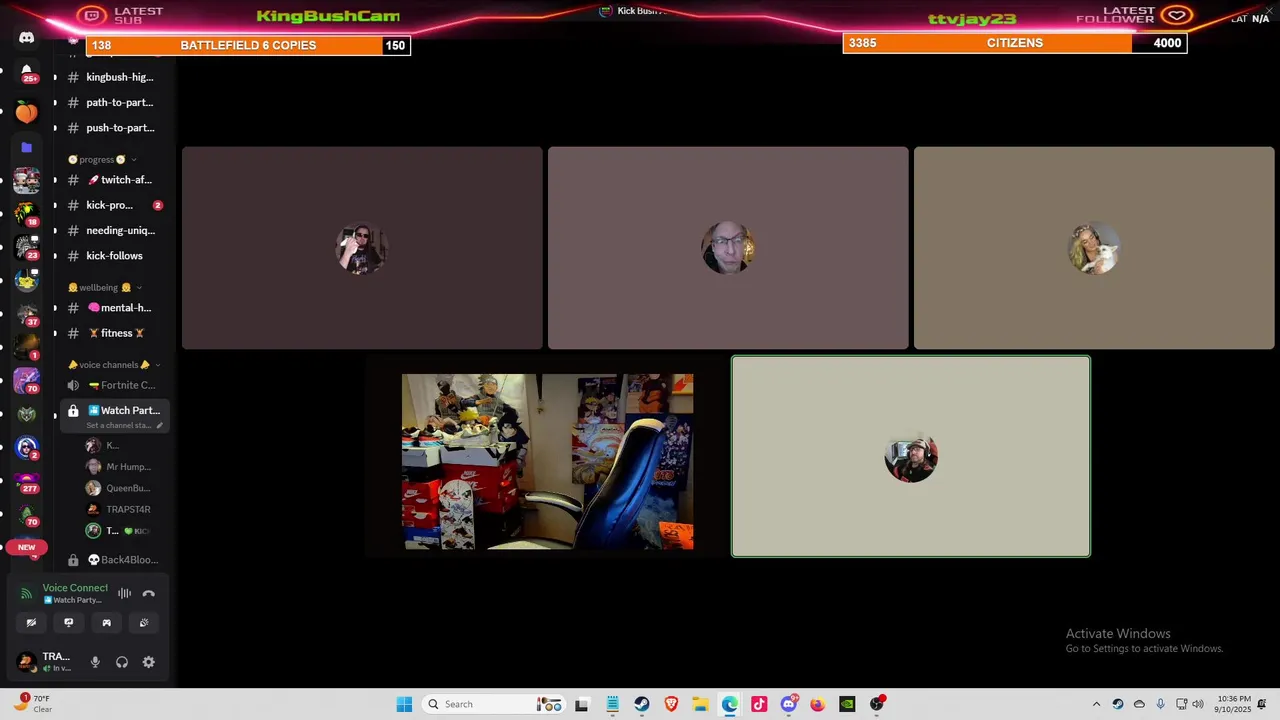Screen dimensions: 1280x720
Task: Open the kick-pro... channel with 2 mentions
Action: point(112,205)
